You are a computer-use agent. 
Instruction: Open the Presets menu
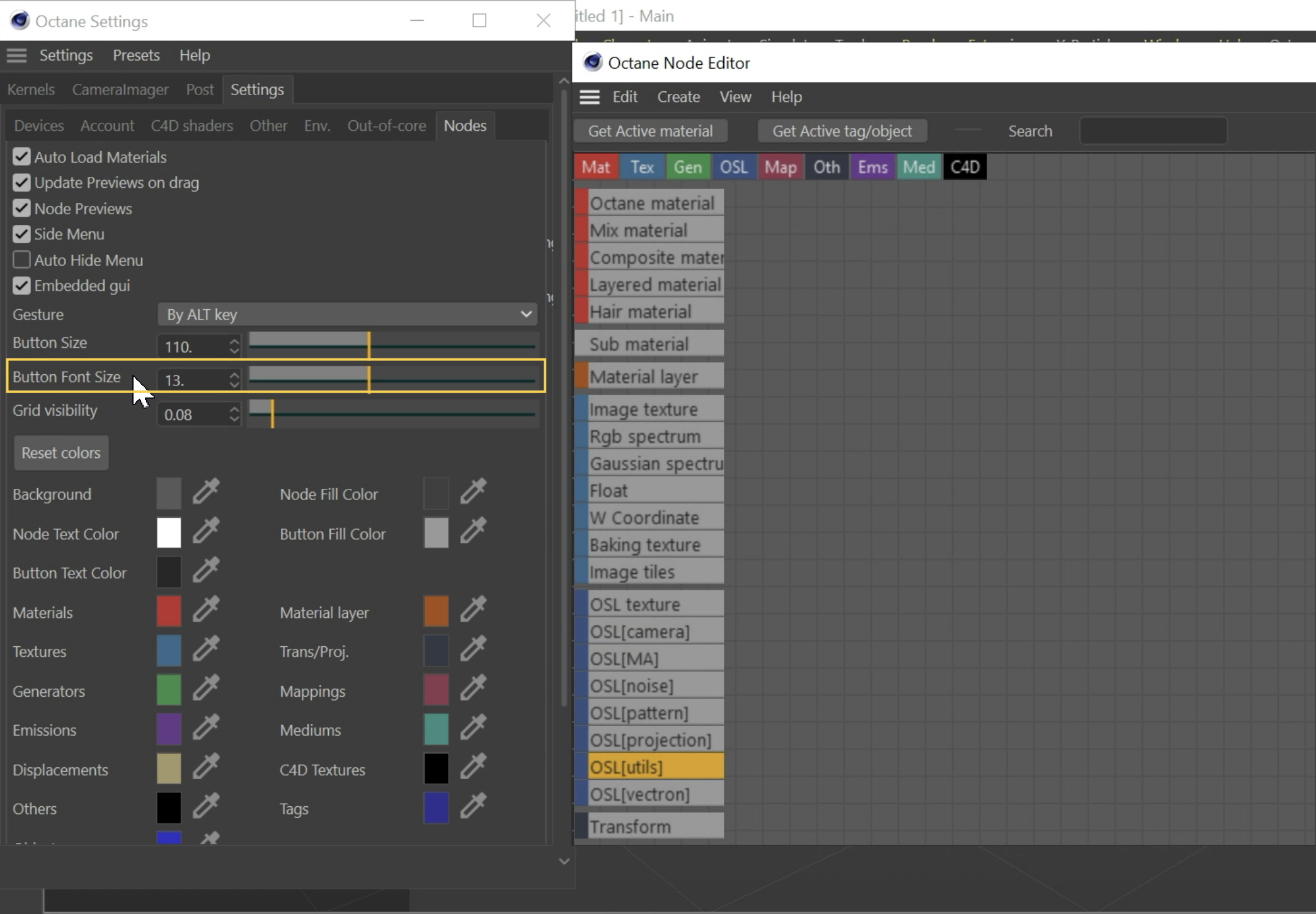tap(136, 55)
